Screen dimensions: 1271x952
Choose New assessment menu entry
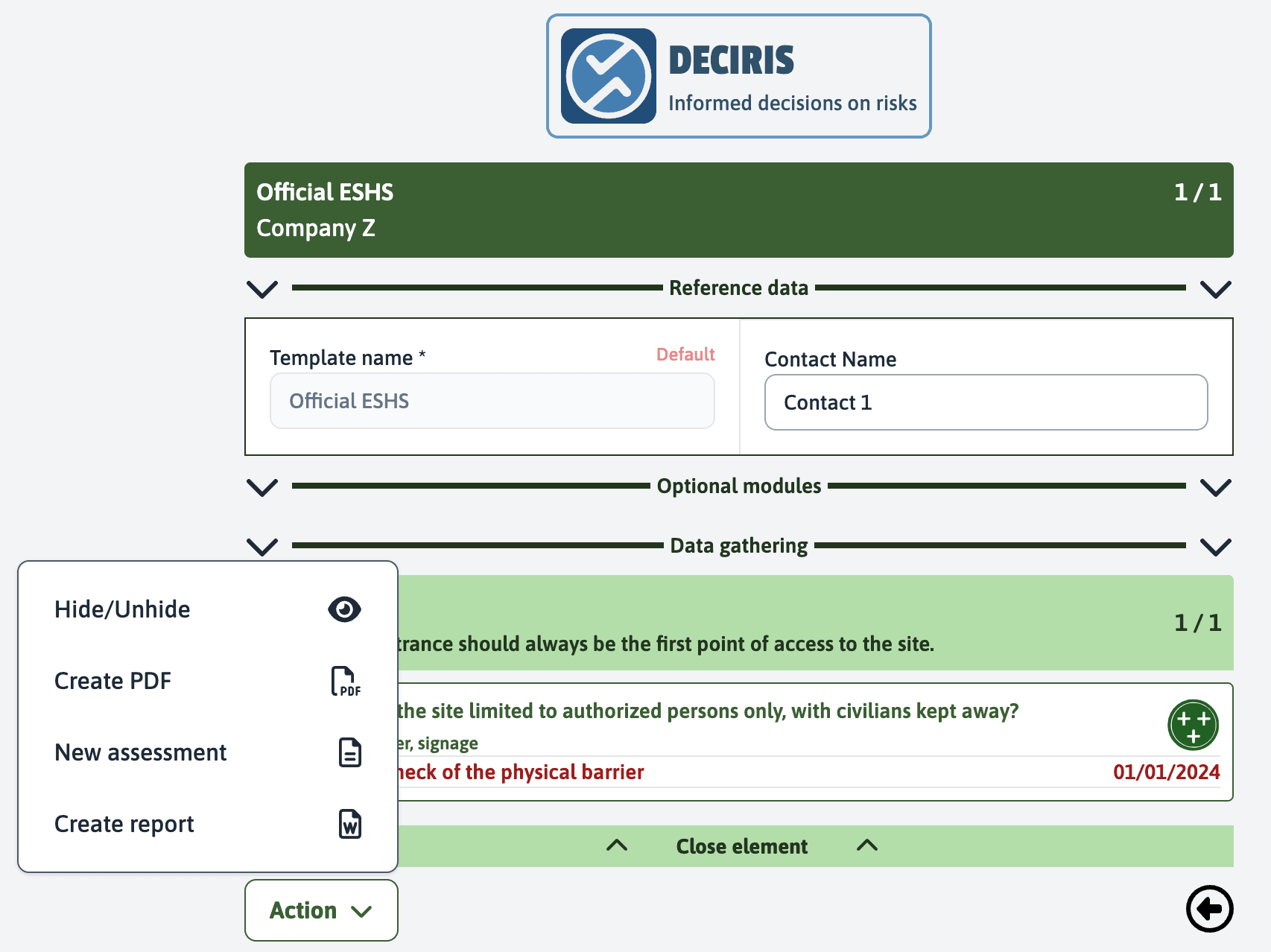pyautogui.click(x=141, y=752)
